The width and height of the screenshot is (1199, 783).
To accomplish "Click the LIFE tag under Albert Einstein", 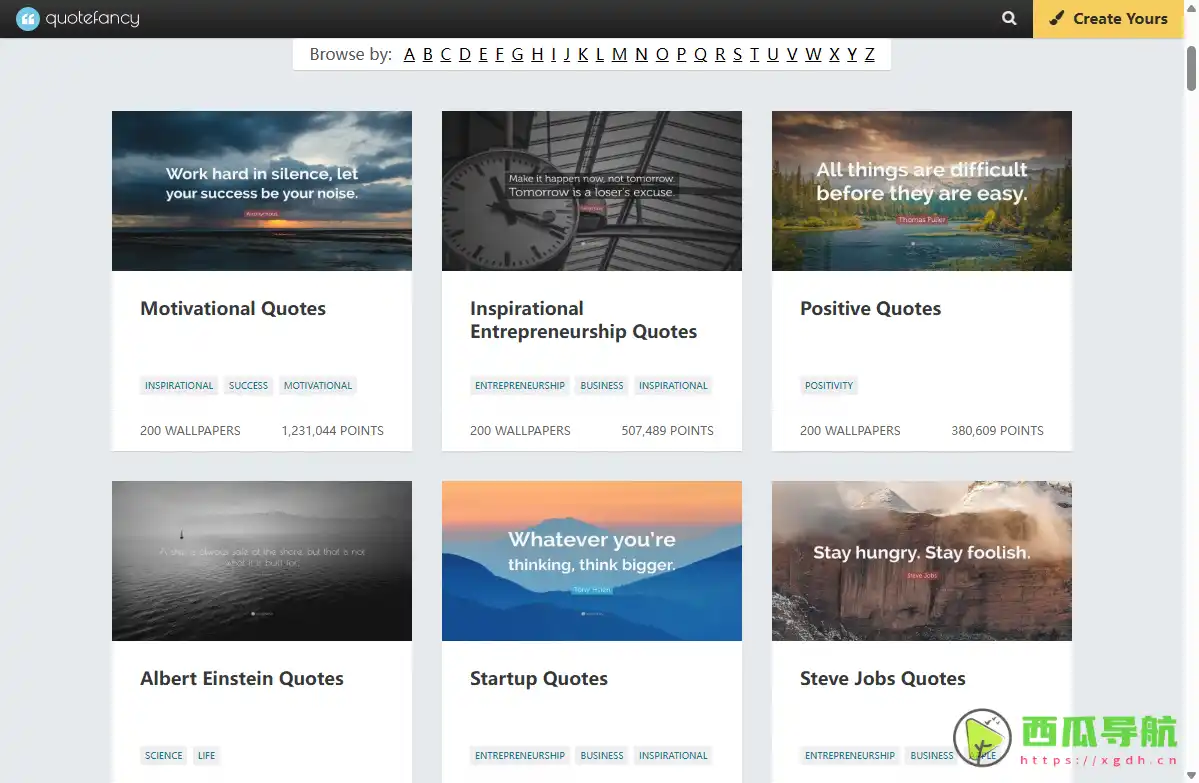I will pos(206,756).
